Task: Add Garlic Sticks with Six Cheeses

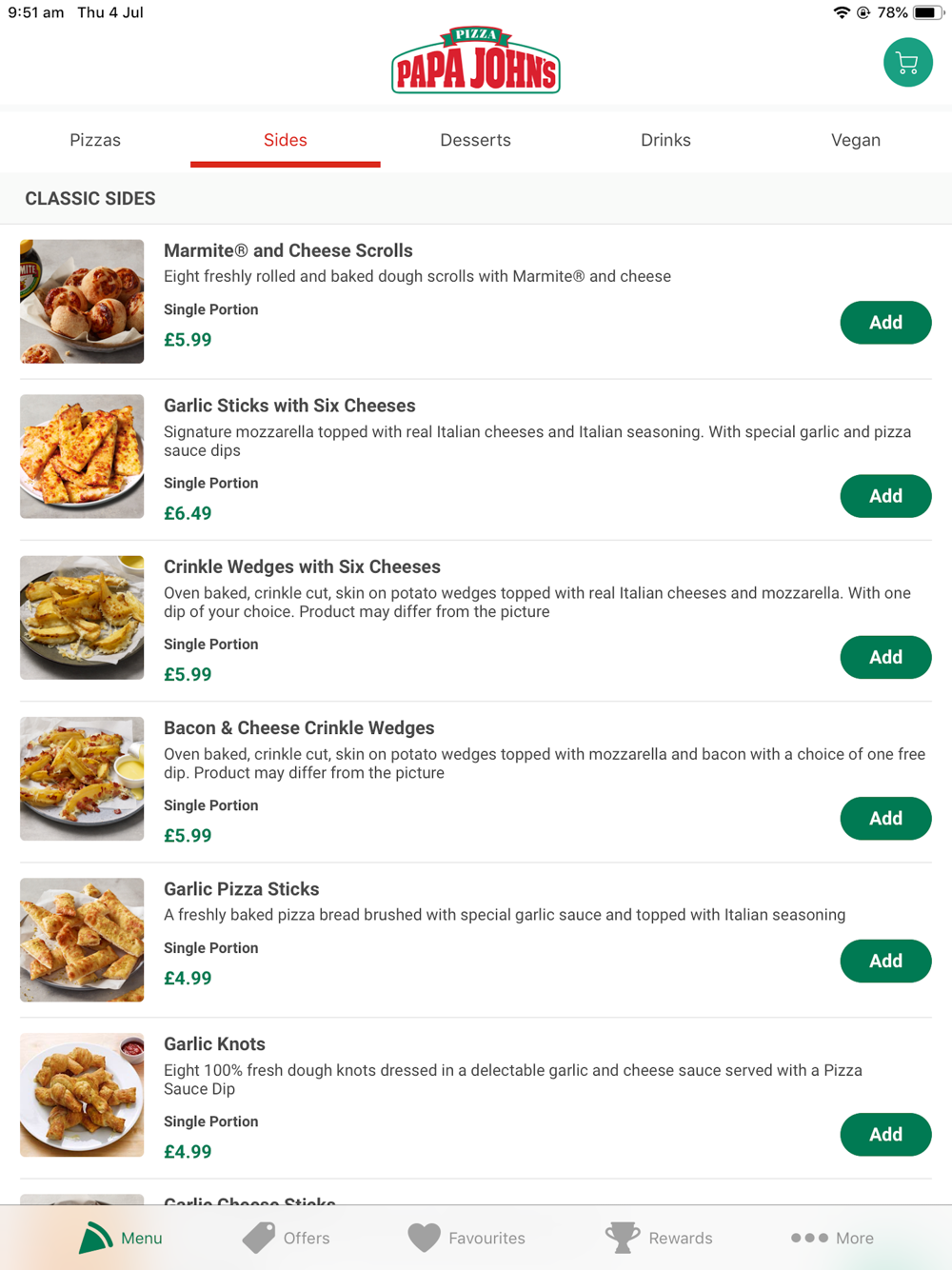Action: [x=885, y=496]
